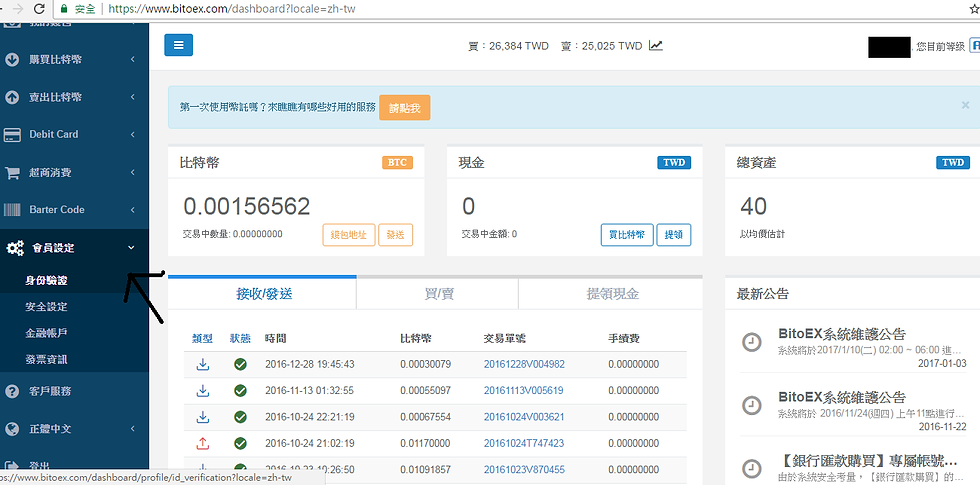Expand the 正體中文 language menu
Image resolution: width=980 pixels, height=485 pixels.
click(74, 429)
